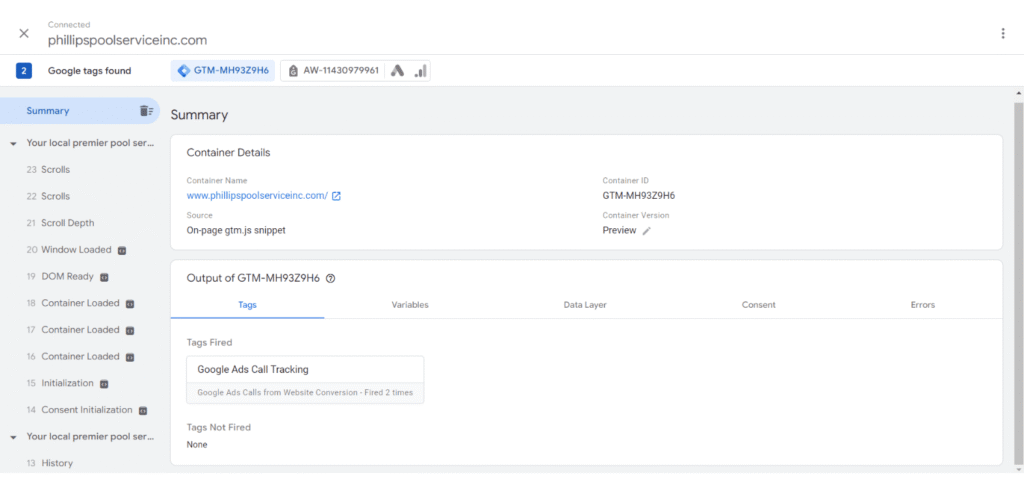This screenshot has height=487, width=1024.
Task: Click the Google Ads logo icon
Action: click(397, 71)
